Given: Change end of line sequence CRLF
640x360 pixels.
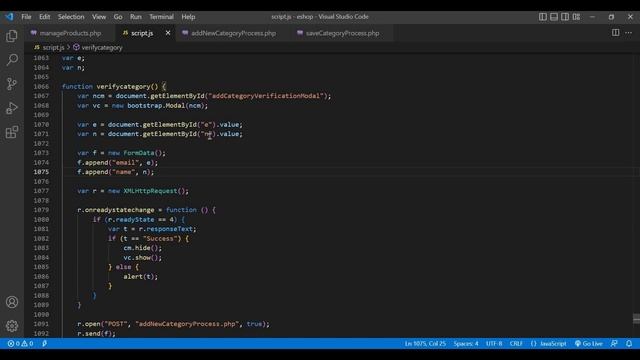Looking at the screenshot, I should [x=516, y=344].
